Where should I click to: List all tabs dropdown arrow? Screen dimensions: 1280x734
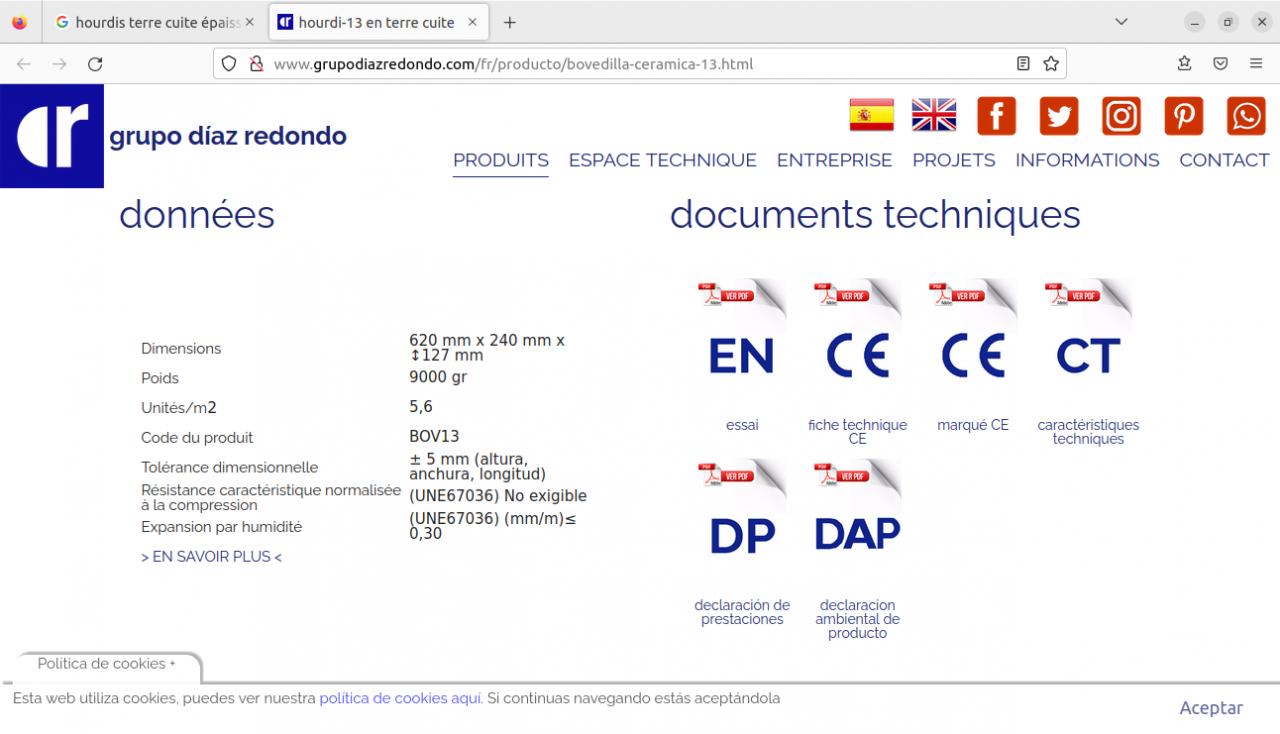point(1121,22)
